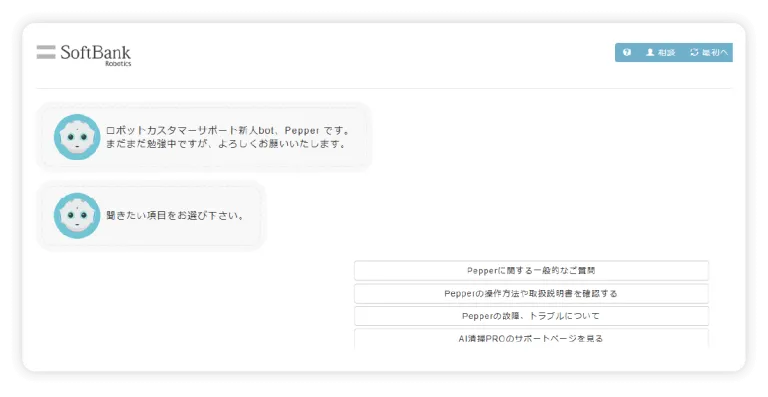Click the help question mark icon

[626, 52]
